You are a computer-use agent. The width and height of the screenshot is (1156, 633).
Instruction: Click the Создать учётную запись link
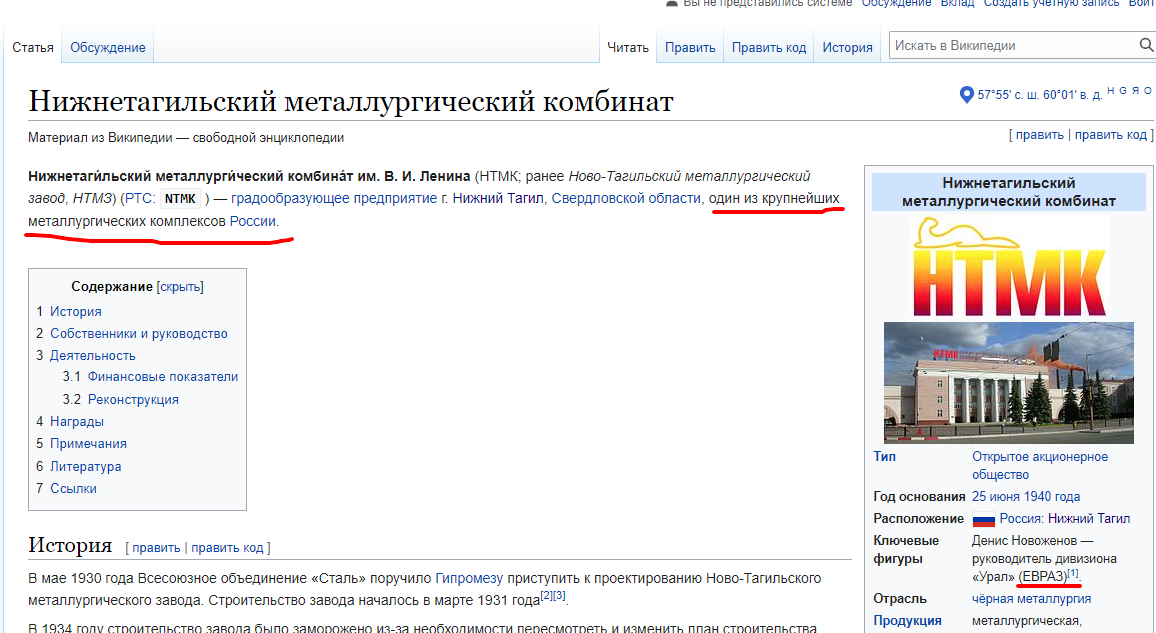(1051, 3)
